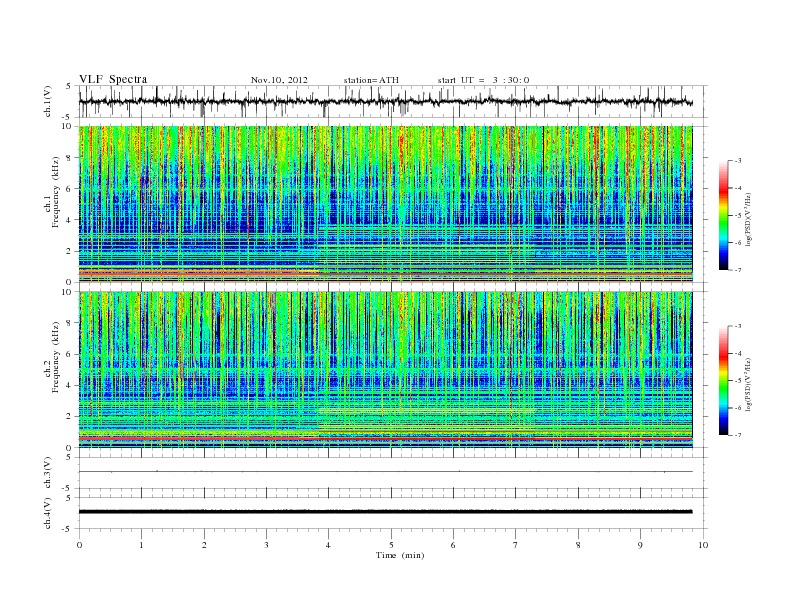Click the ch.4 thick trace panel
This screenshot has height=612, width=792.
pyautogui.click(x=393, y=513)
